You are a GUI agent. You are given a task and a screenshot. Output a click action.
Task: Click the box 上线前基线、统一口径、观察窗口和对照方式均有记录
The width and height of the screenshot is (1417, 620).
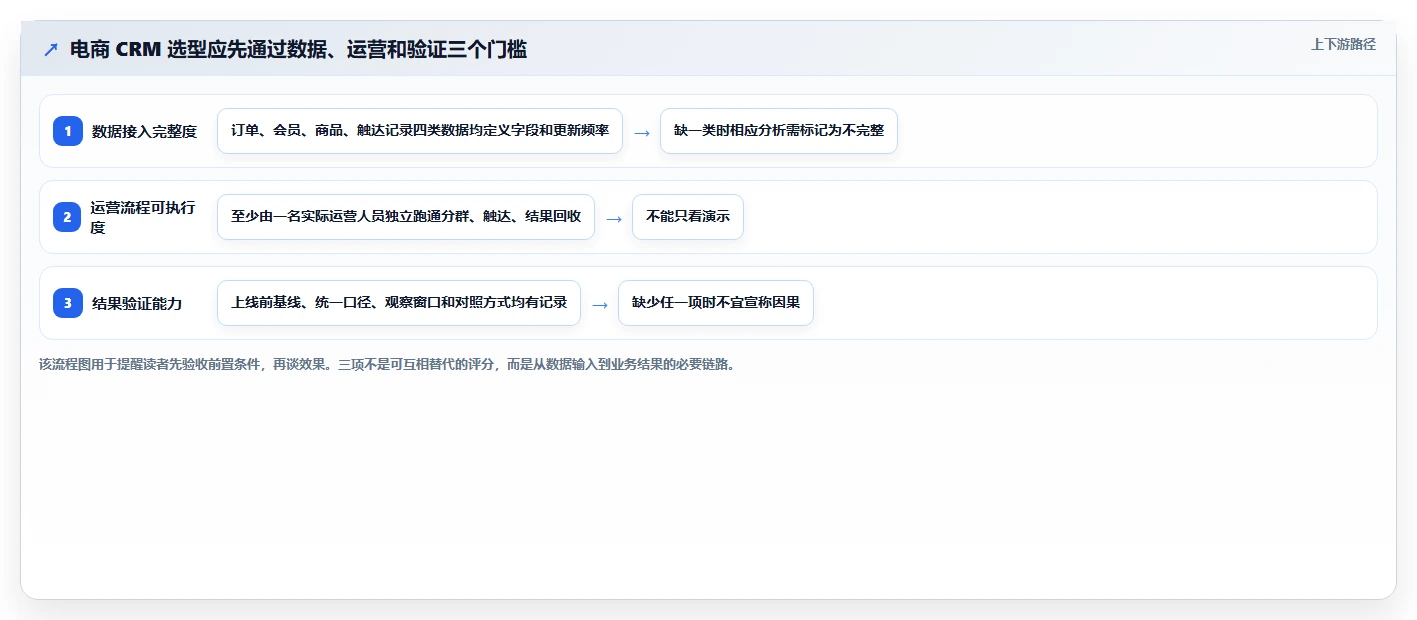pyautogui.click(x=399, y=303)
